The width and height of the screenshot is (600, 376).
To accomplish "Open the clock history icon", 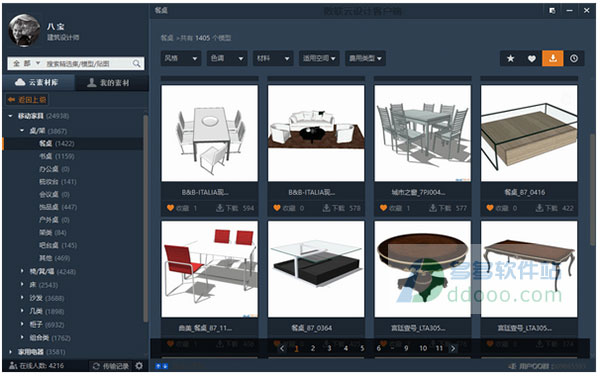I will [x=574, y=59].
